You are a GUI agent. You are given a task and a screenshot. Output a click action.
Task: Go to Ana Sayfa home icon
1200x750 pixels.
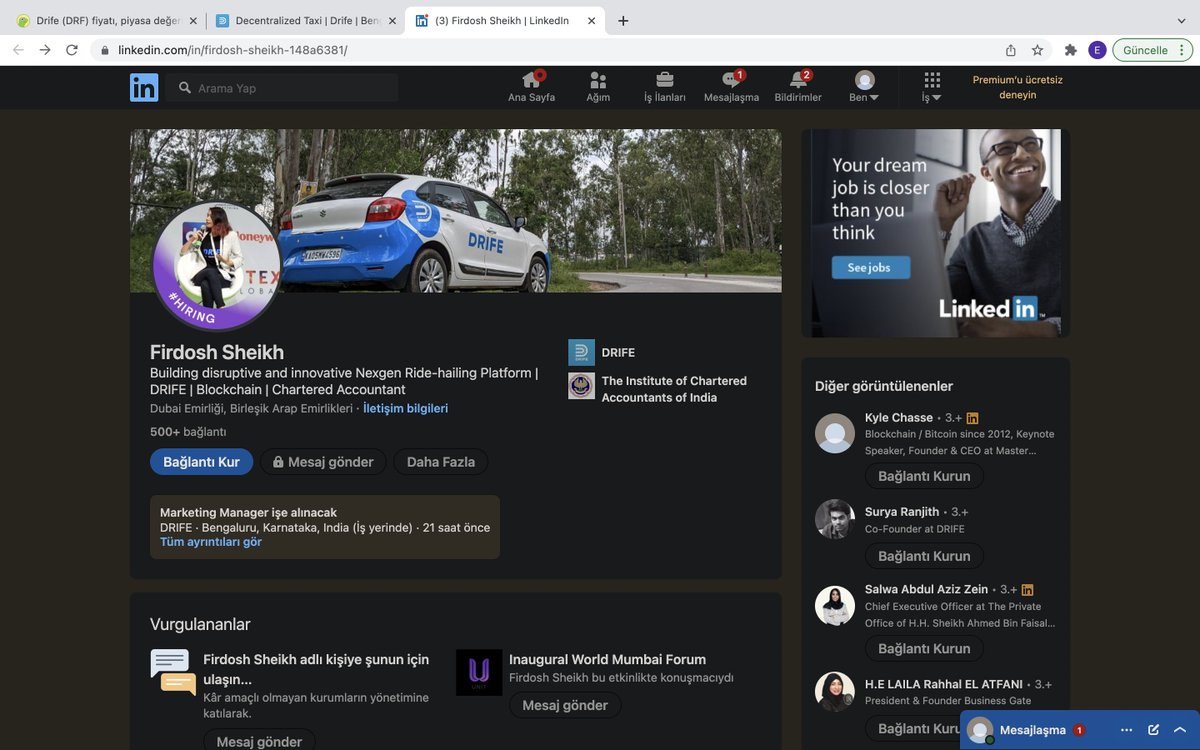tap(531, 87)
